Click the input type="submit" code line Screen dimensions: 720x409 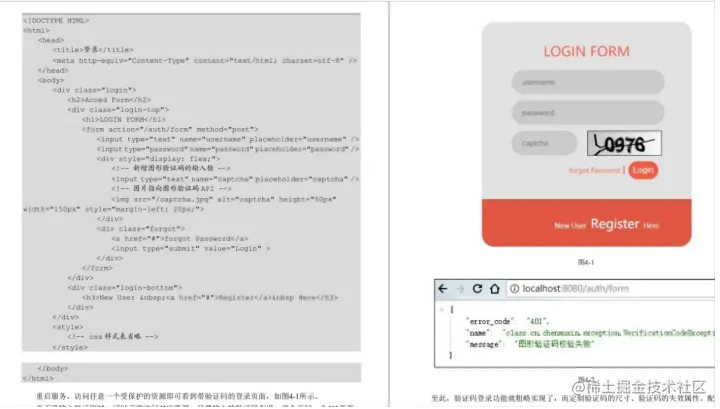tap(191, 248)
